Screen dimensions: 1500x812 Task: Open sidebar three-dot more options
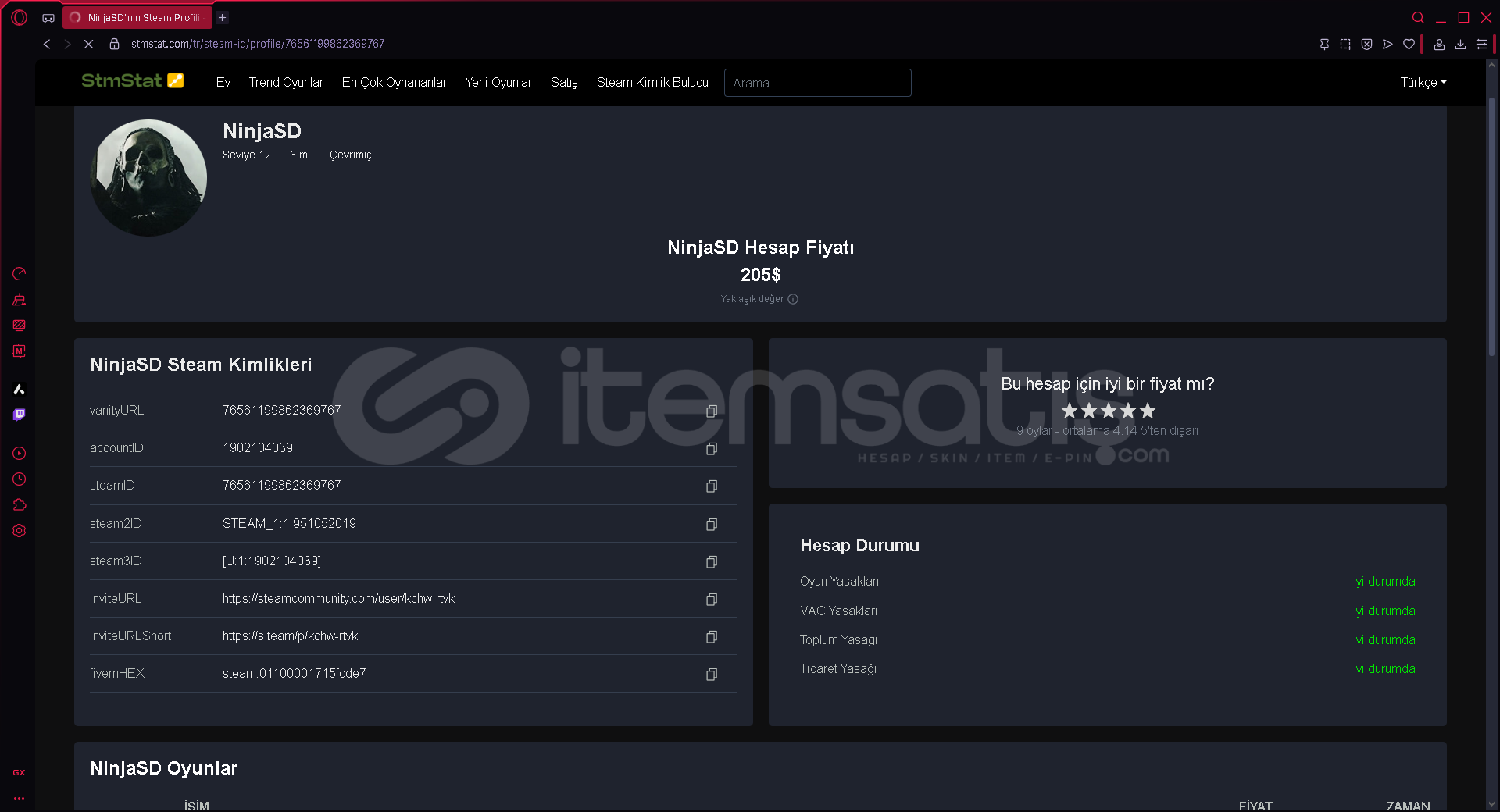tap(19, 798)
